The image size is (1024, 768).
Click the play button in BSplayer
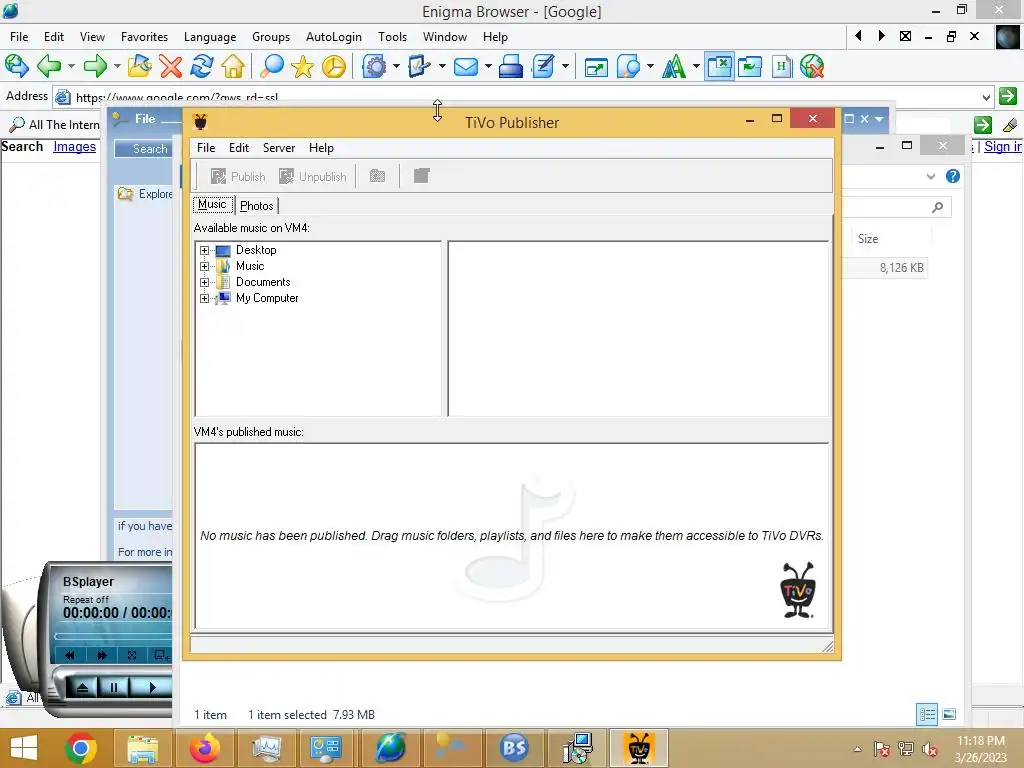[x=152, y=687]
